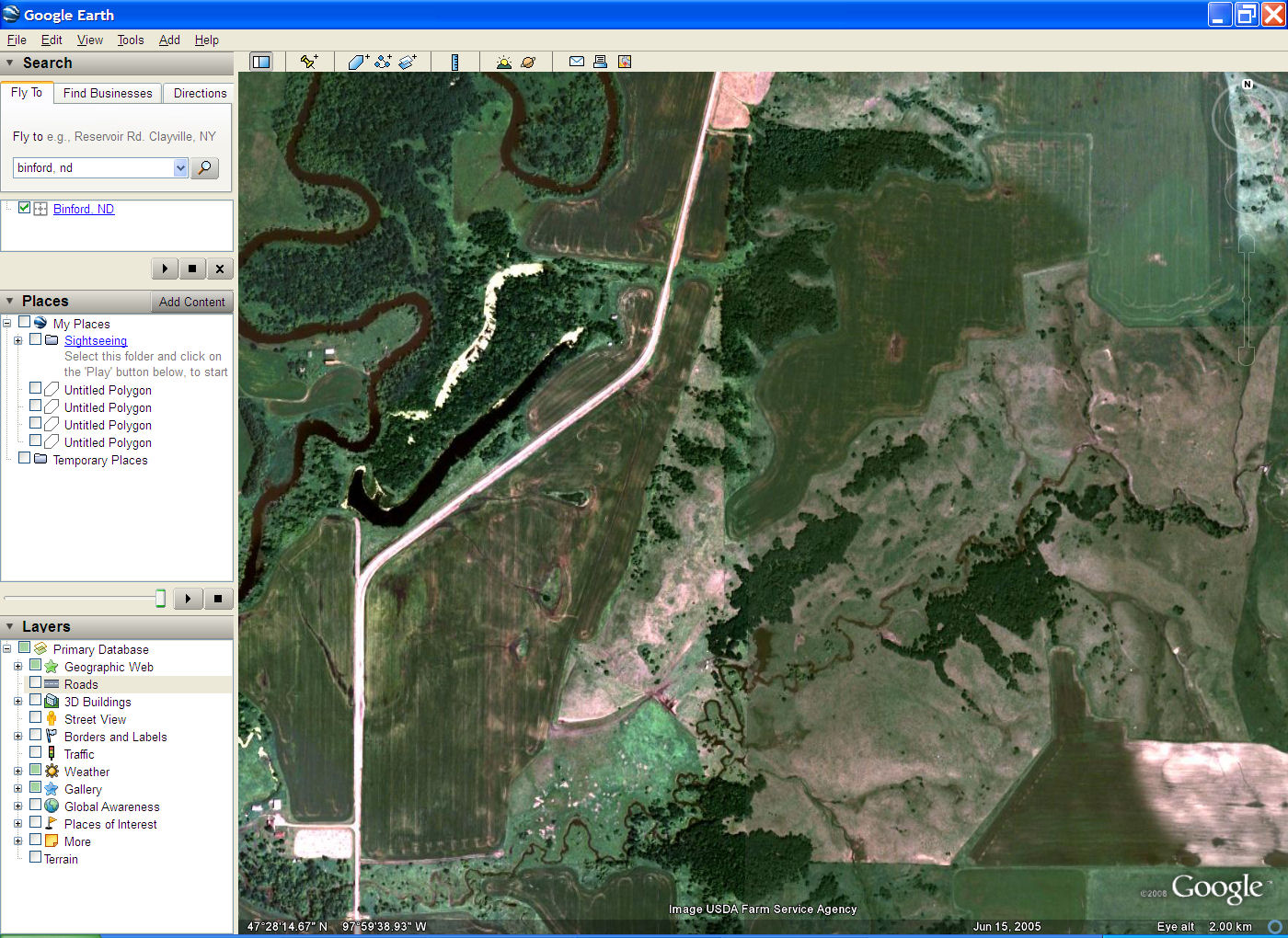Click the Places of Interest flag icon
Screen dimensions: 1288x938
[52, 824]
